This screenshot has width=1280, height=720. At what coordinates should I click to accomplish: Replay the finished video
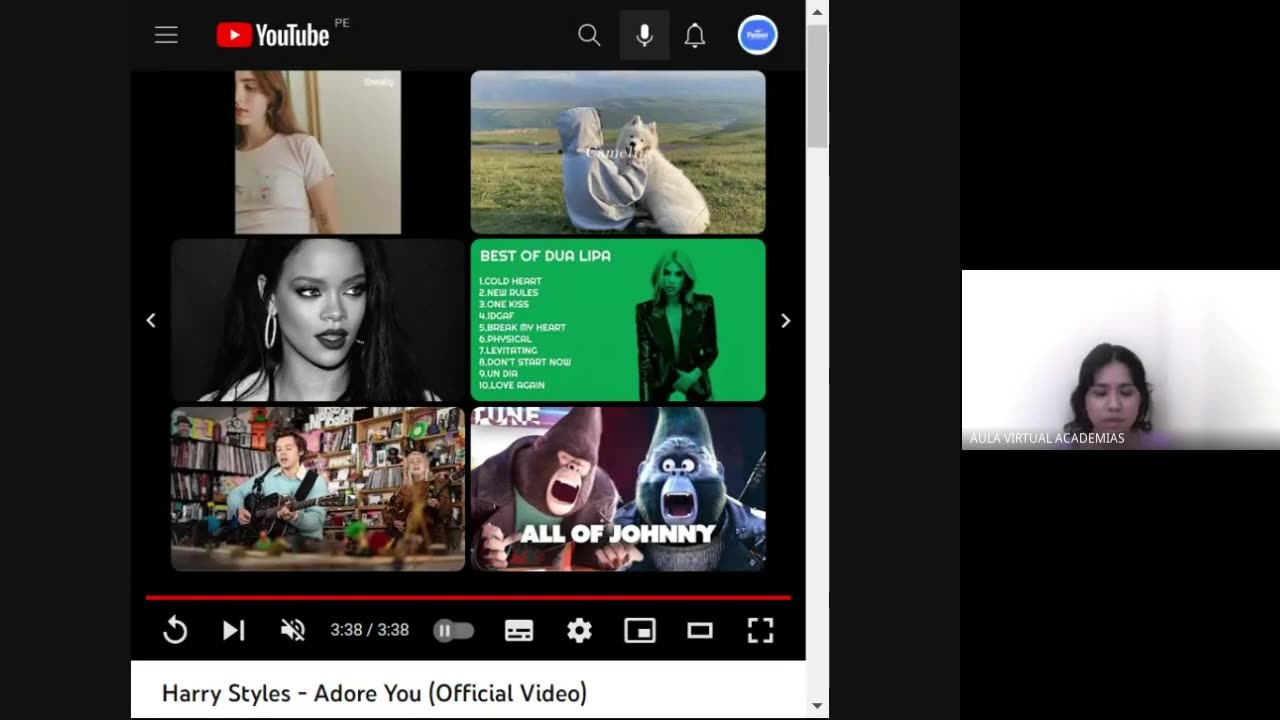[x=175, y=630]
